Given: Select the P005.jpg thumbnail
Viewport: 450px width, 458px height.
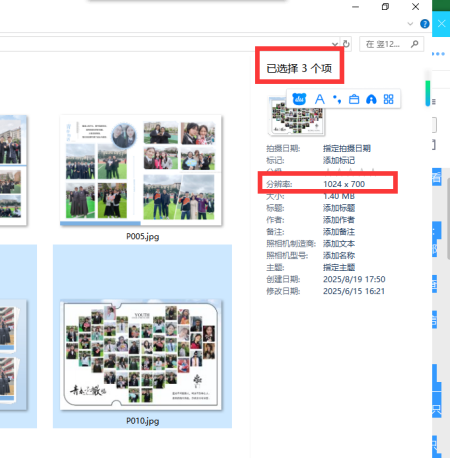Looking at the screenshot, I should tap(141, 170).
